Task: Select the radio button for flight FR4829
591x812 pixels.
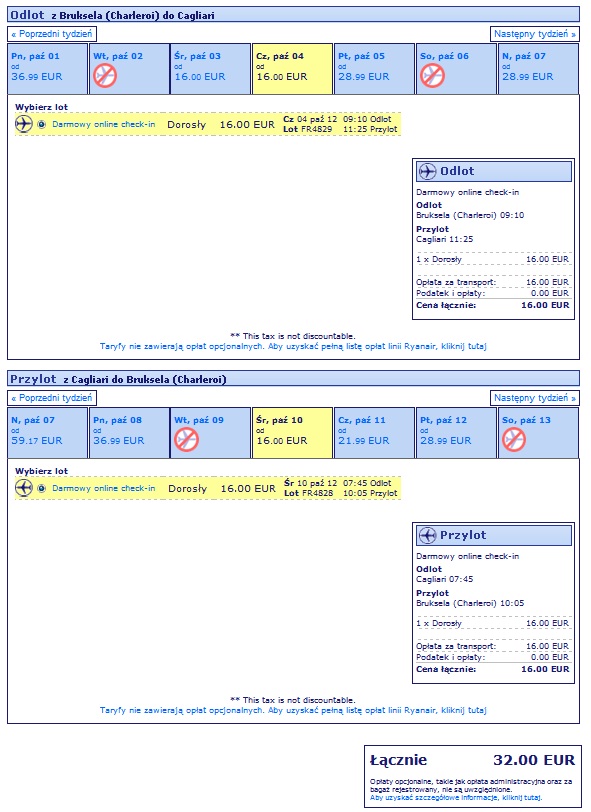Action: (41, 124)
